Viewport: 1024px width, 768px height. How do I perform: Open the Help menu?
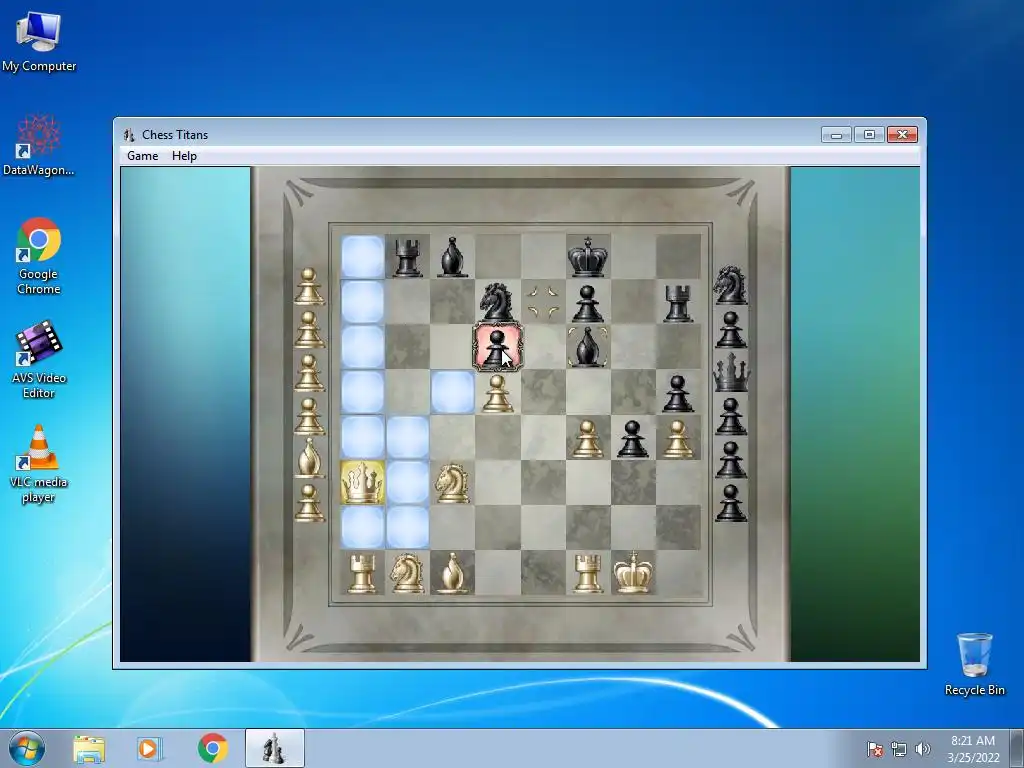tap(184, 155)
